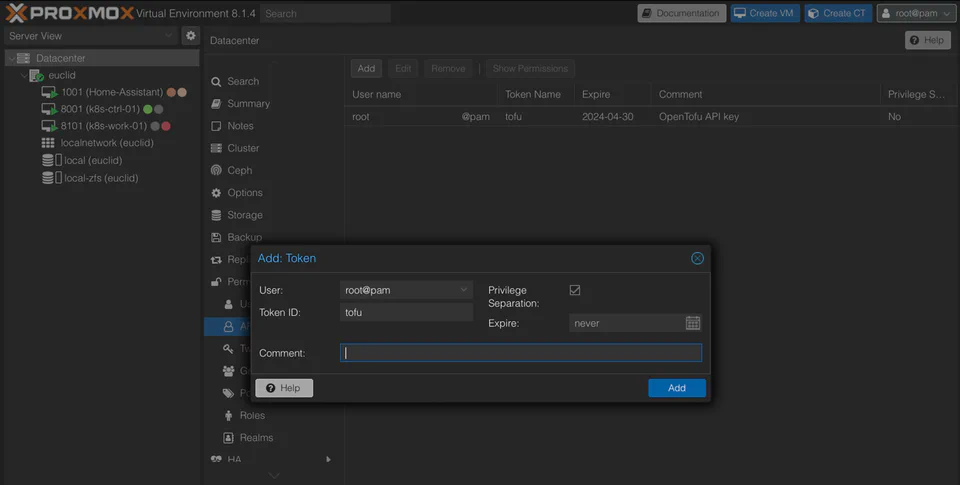The width and height of the screenshot is (960, 485).
Task: Open the Ceph menu item
Action: coord(239,170)
